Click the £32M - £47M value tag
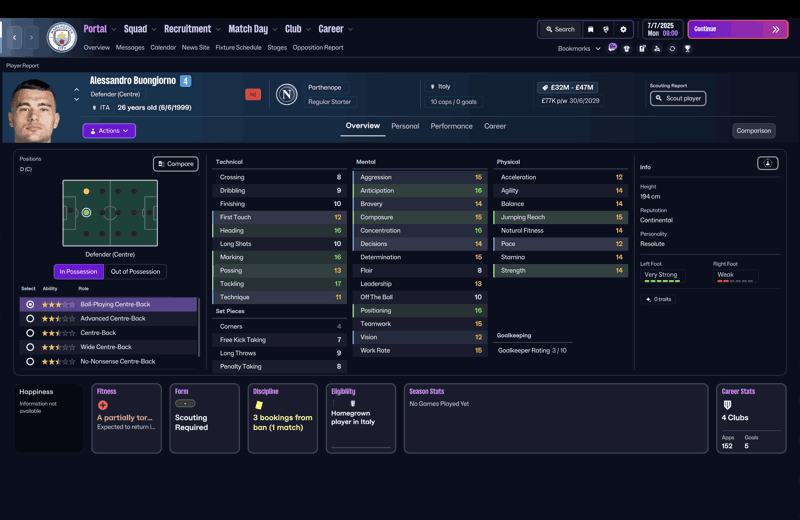Viewport: 800px width, 520px height. point(567,87)
